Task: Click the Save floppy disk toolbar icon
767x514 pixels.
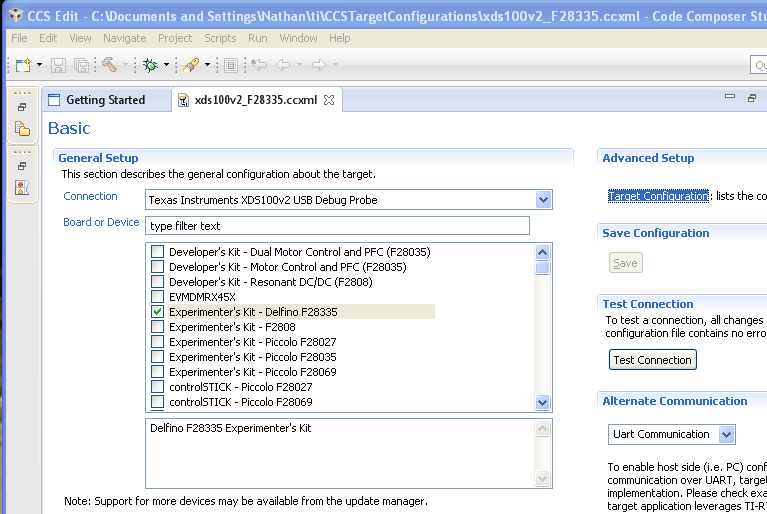Action: [x=58, y=65]
